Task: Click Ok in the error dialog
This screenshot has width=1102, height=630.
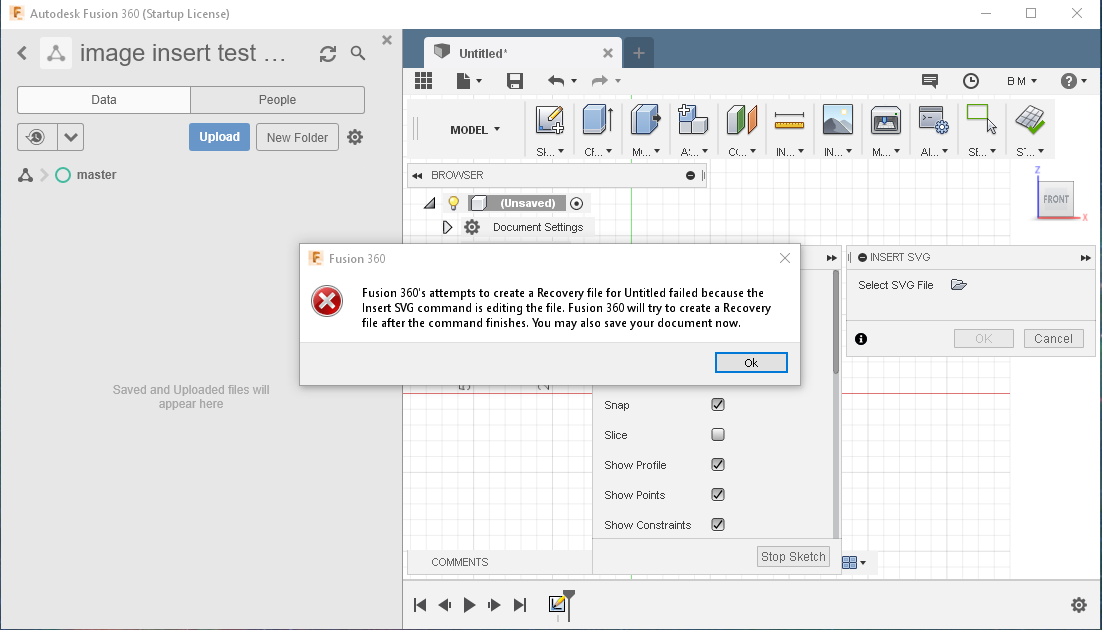Action: [x=751, y=363]
